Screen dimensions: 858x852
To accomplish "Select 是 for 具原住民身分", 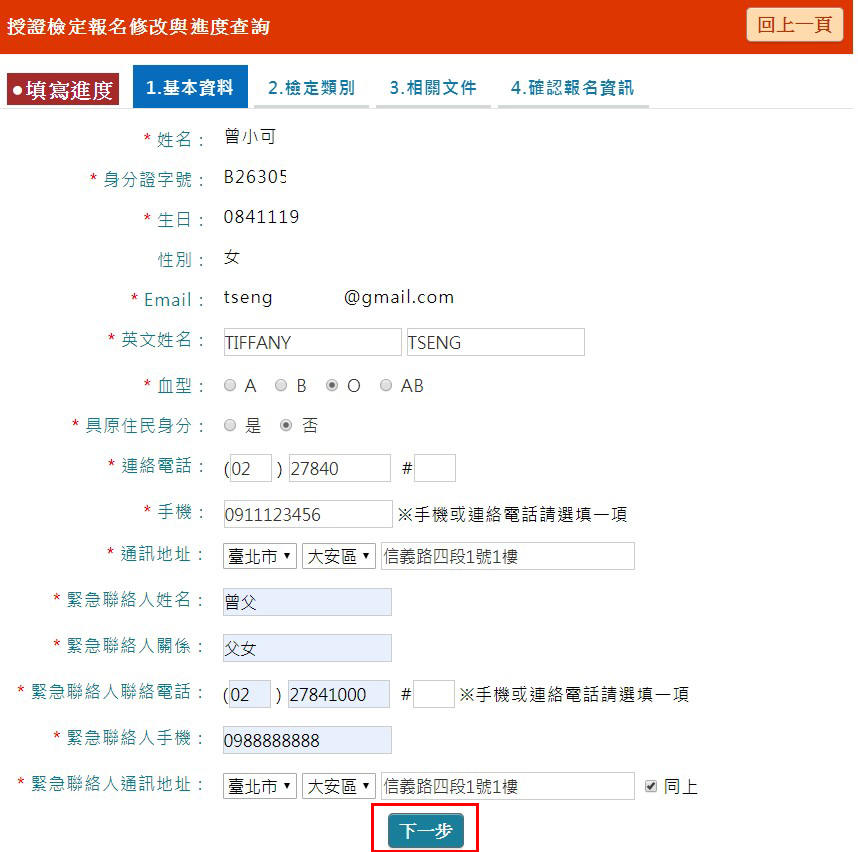I will coord(230,425).
